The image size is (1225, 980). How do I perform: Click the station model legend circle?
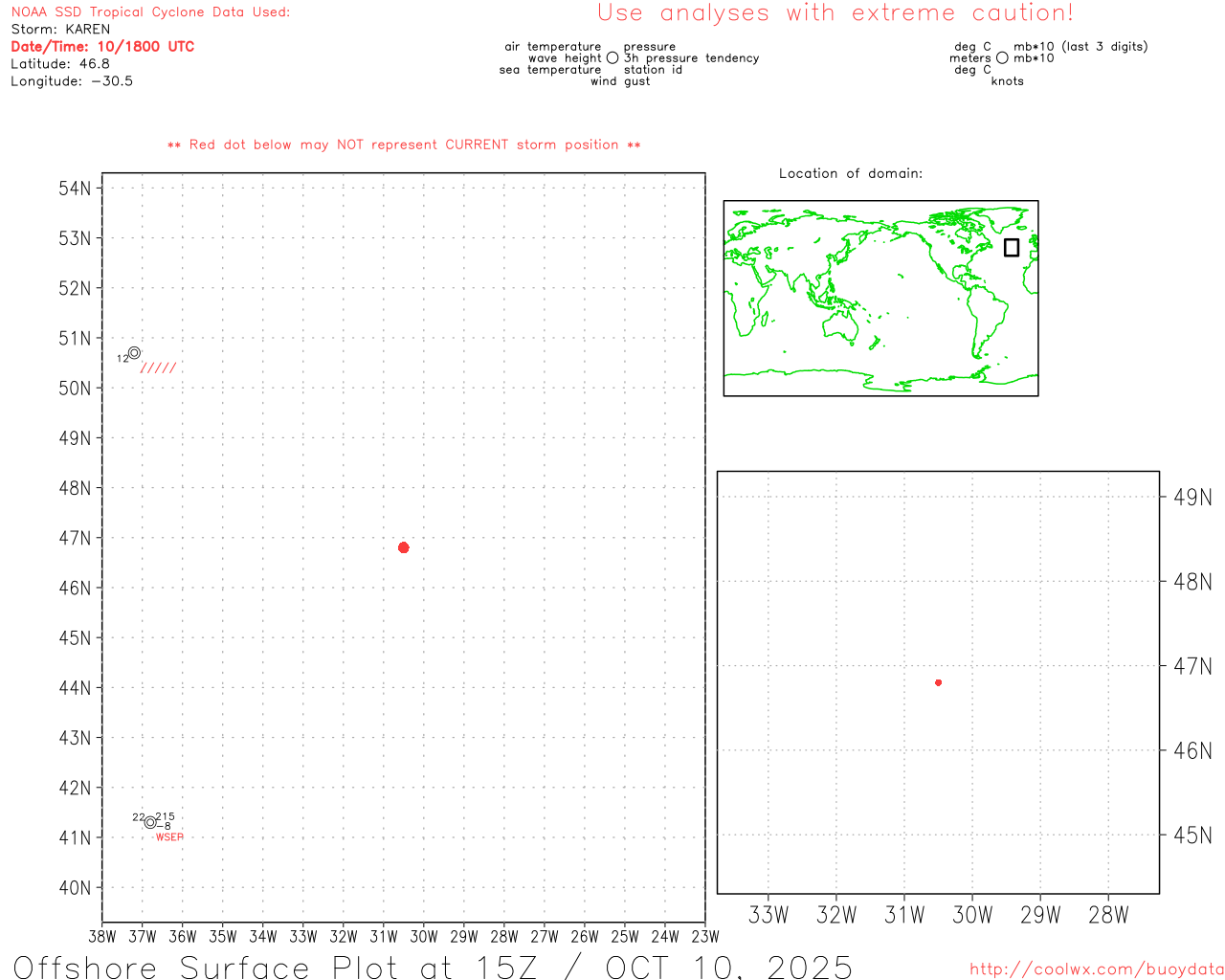(x=612, y=58)
